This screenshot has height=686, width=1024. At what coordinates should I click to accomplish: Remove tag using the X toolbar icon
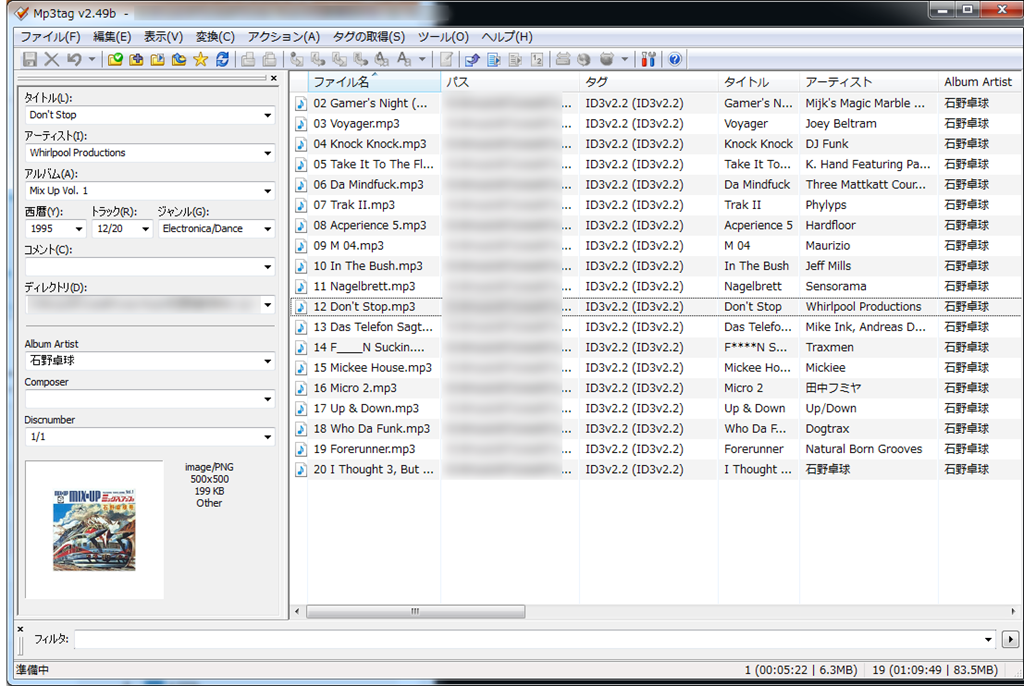point(52,59)
